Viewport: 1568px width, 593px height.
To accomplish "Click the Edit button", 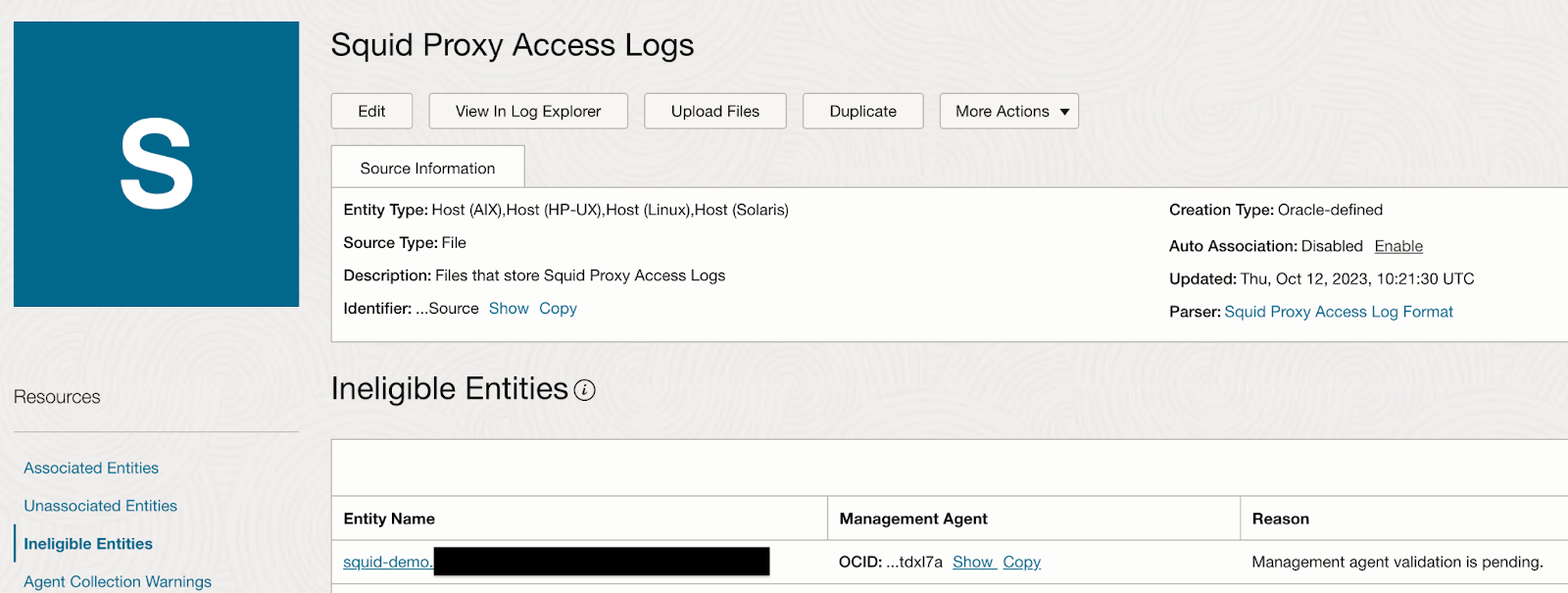I will pos(371,112).
